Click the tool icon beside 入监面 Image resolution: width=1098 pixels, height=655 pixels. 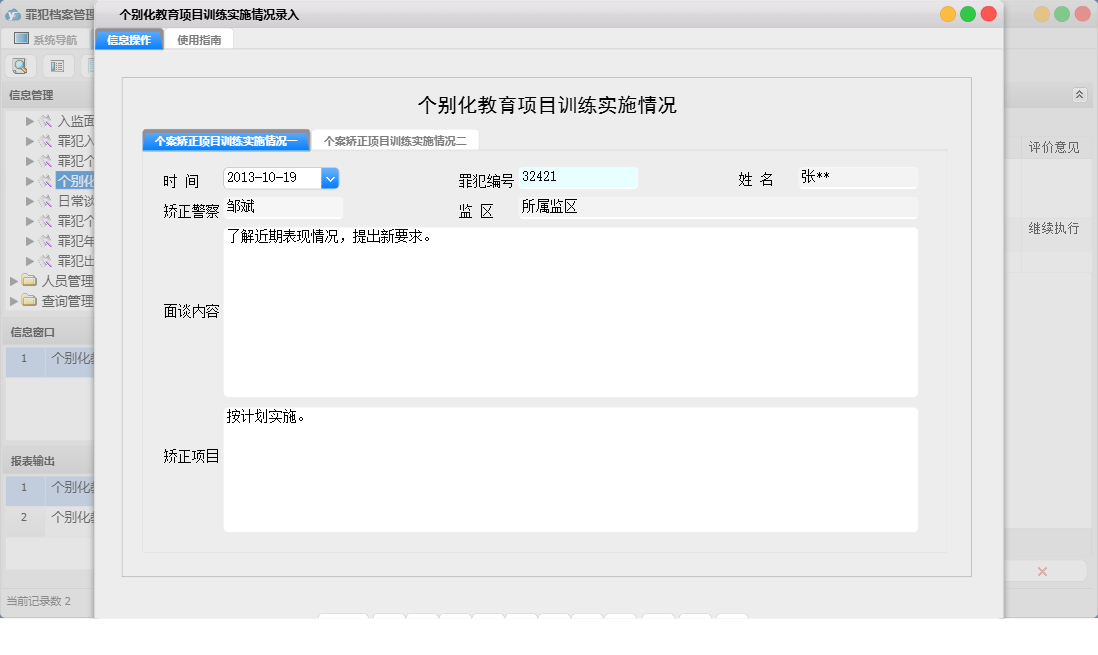click(46, 121)
